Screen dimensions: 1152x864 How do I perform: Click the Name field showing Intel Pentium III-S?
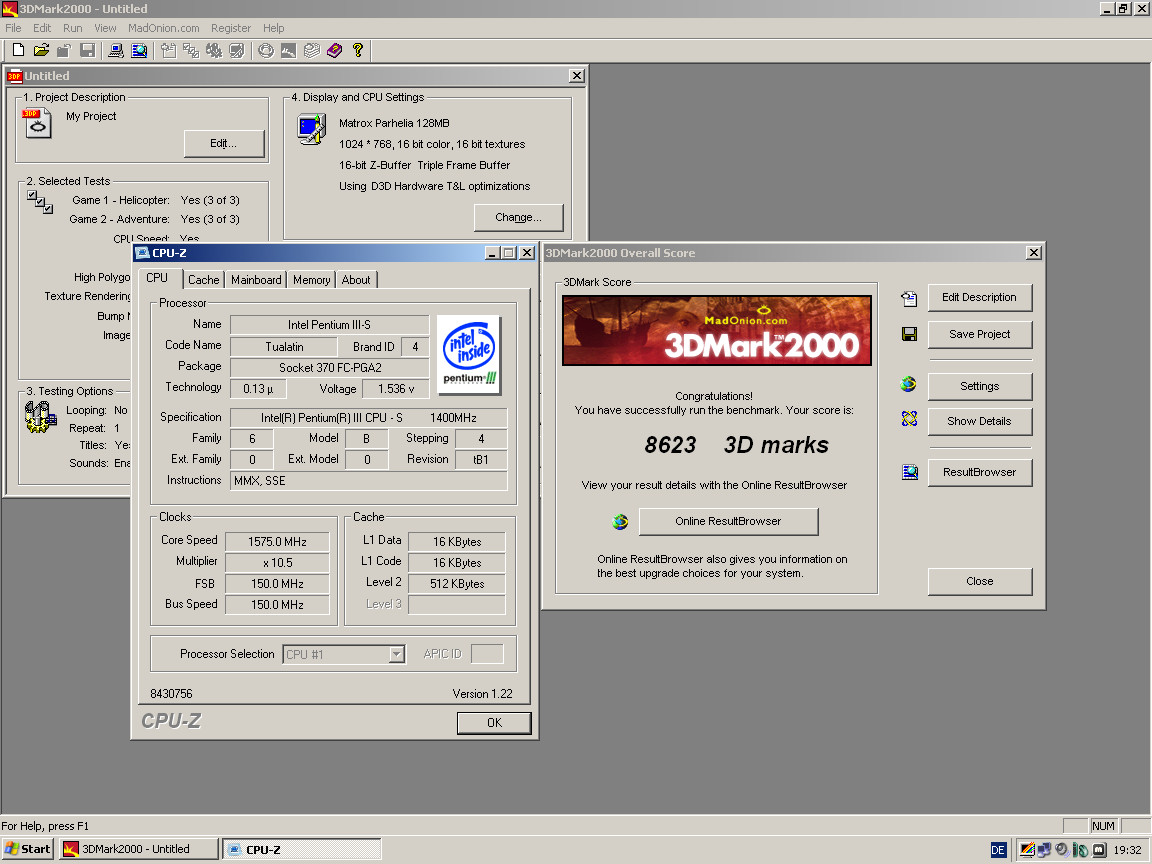[330, 325]
